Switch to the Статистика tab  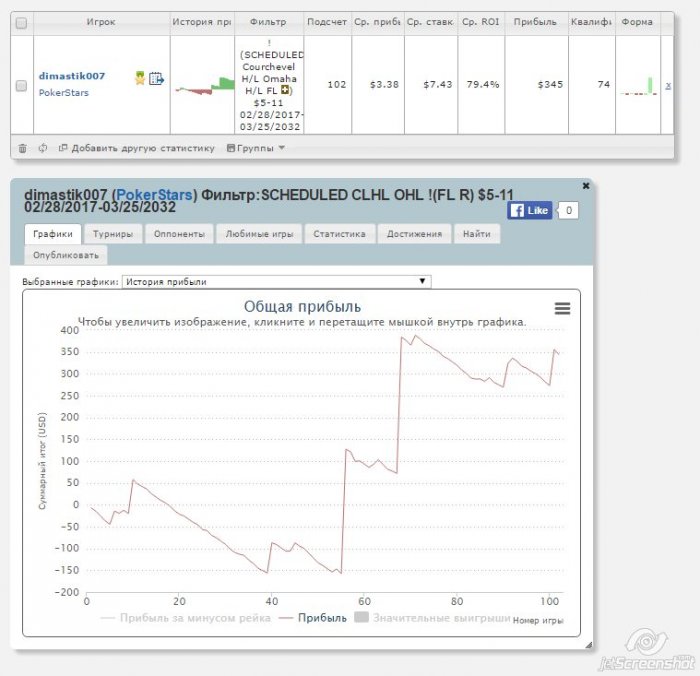[x=339, y=234]
